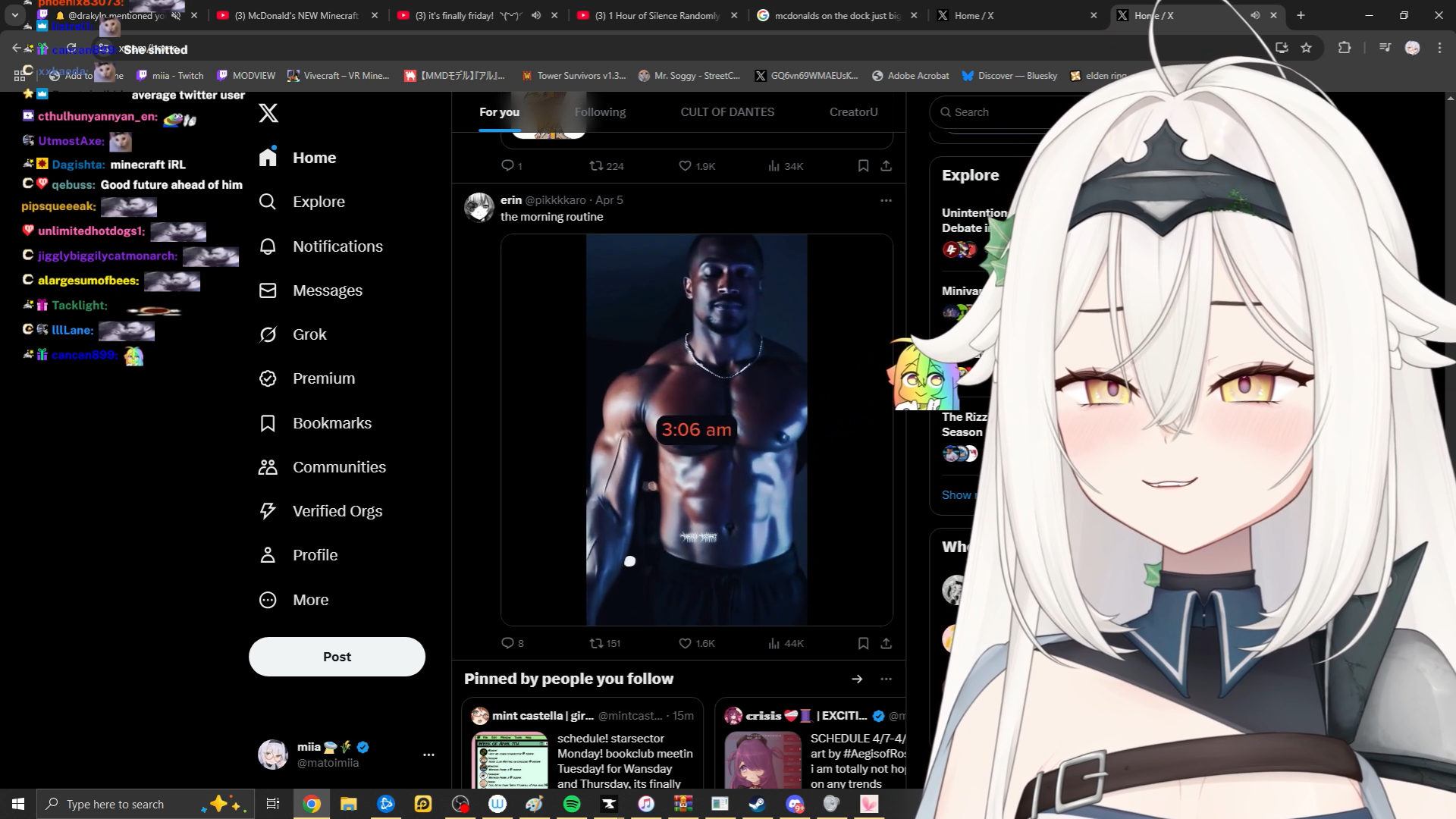Viewport: 1456px width, 819px height.
Task: Reply to erin's post comment icon
Action: click(x=508, y=643)
